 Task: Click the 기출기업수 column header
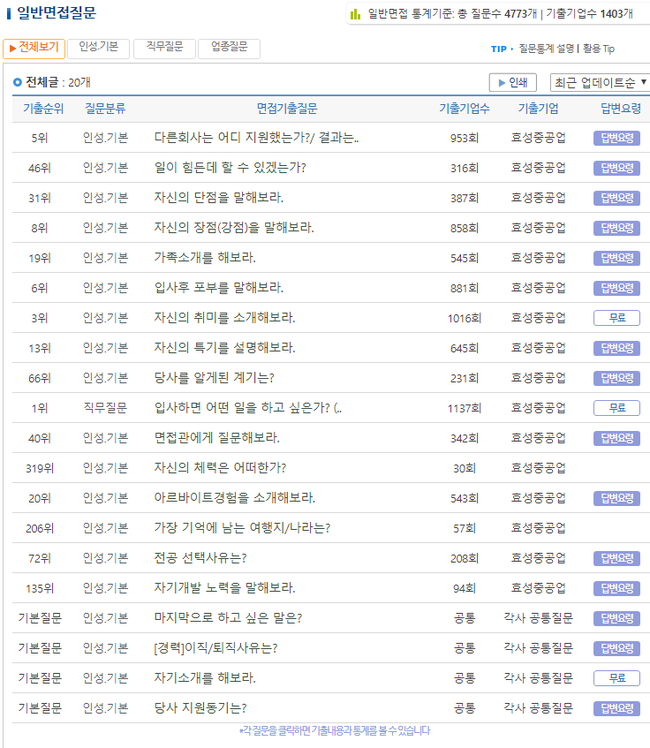point(464,108)
